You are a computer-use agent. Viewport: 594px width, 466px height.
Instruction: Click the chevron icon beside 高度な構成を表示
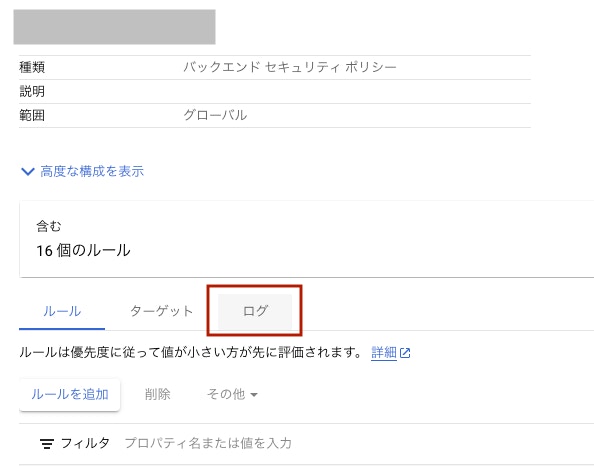click(x=28, y=172)
